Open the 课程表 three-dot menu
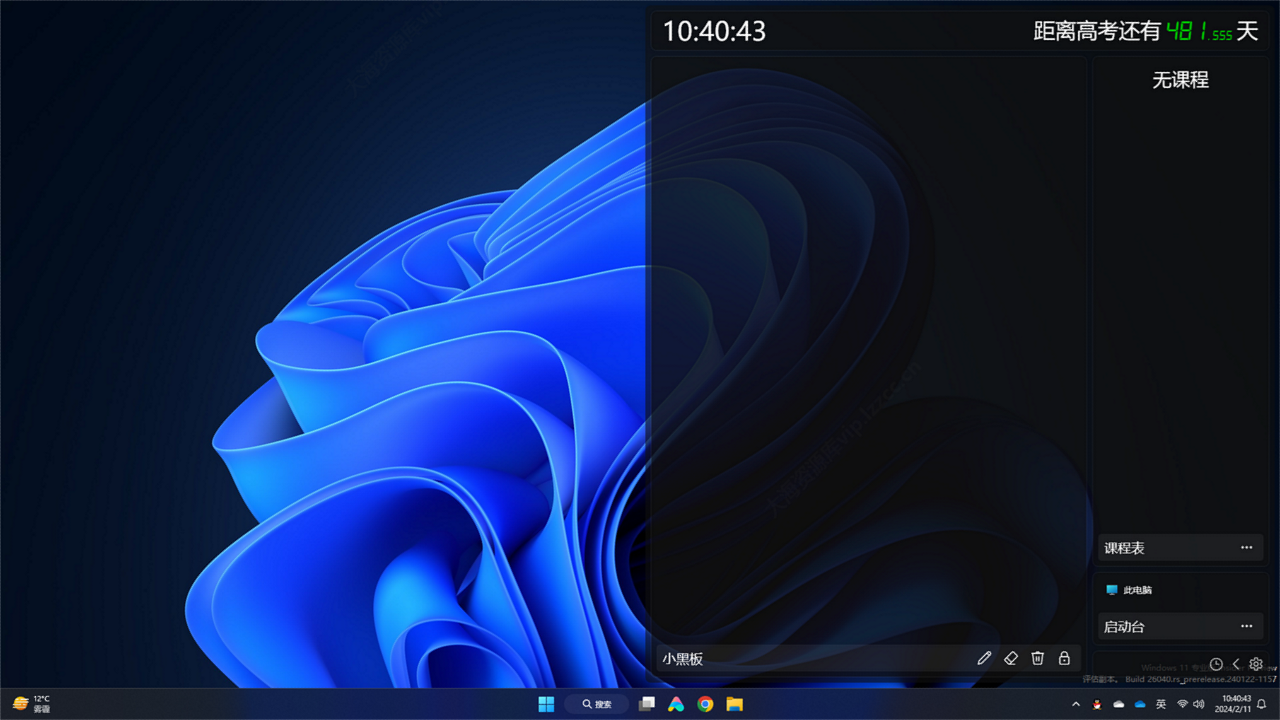The image size is (1280, 720). click(x=1246, y=548)
